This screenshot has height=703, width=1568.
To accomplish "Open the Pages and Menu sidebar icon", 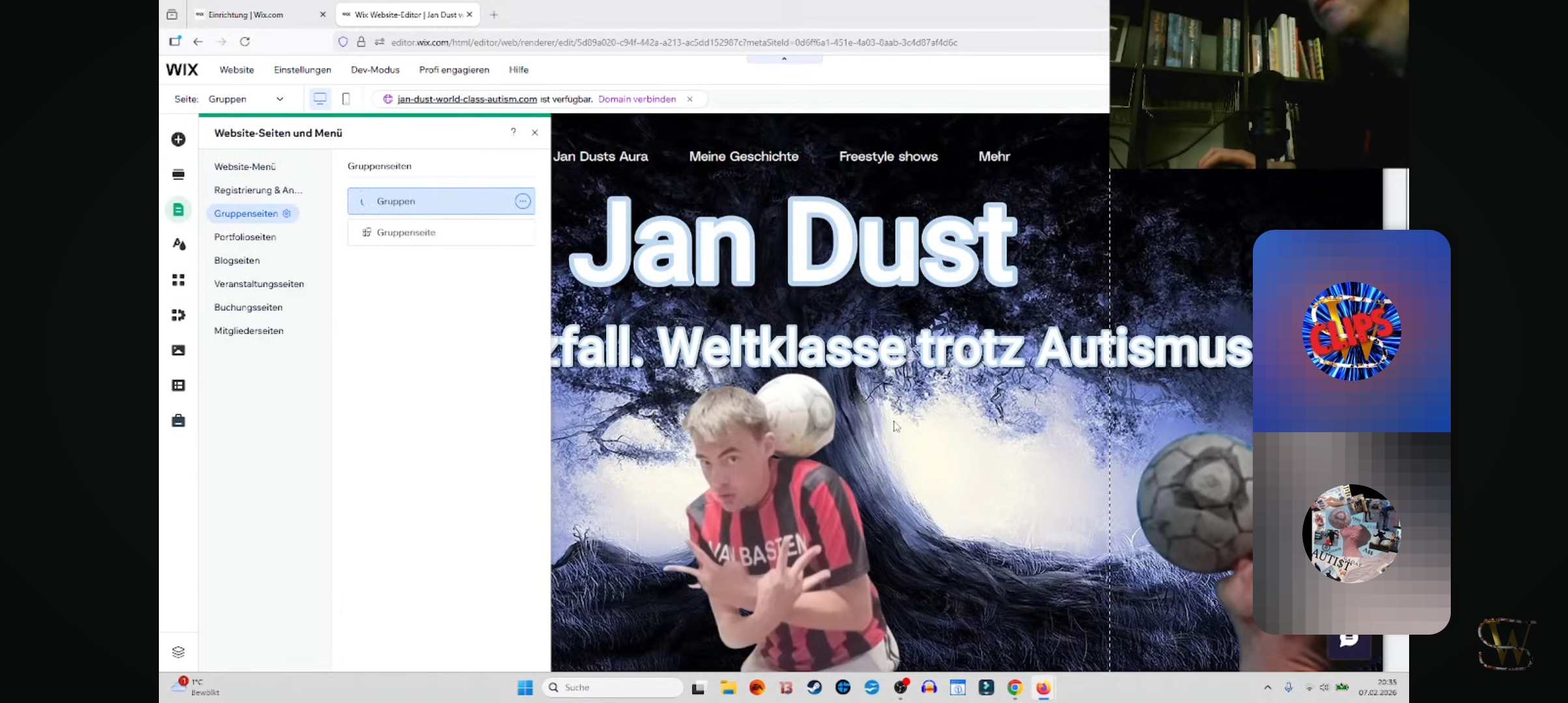I will pyautogui.click(x=178, y=210).
